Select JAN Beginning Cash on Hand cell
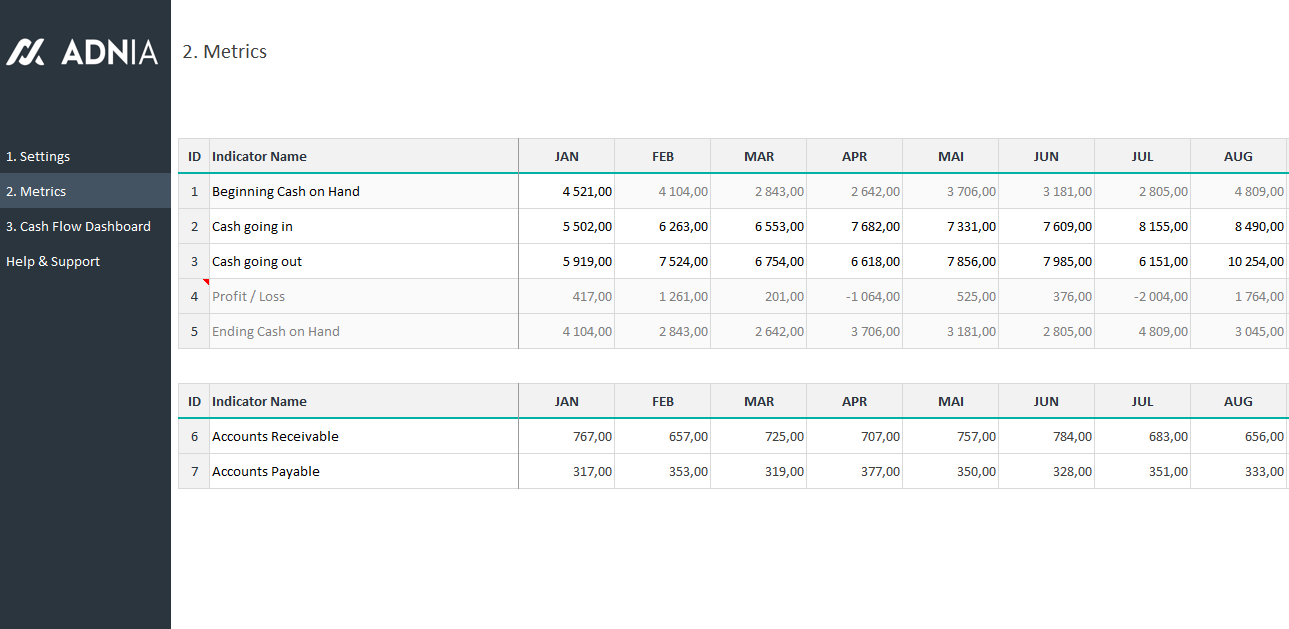This screenshot has width=1289, height=629. pos(567,191)
